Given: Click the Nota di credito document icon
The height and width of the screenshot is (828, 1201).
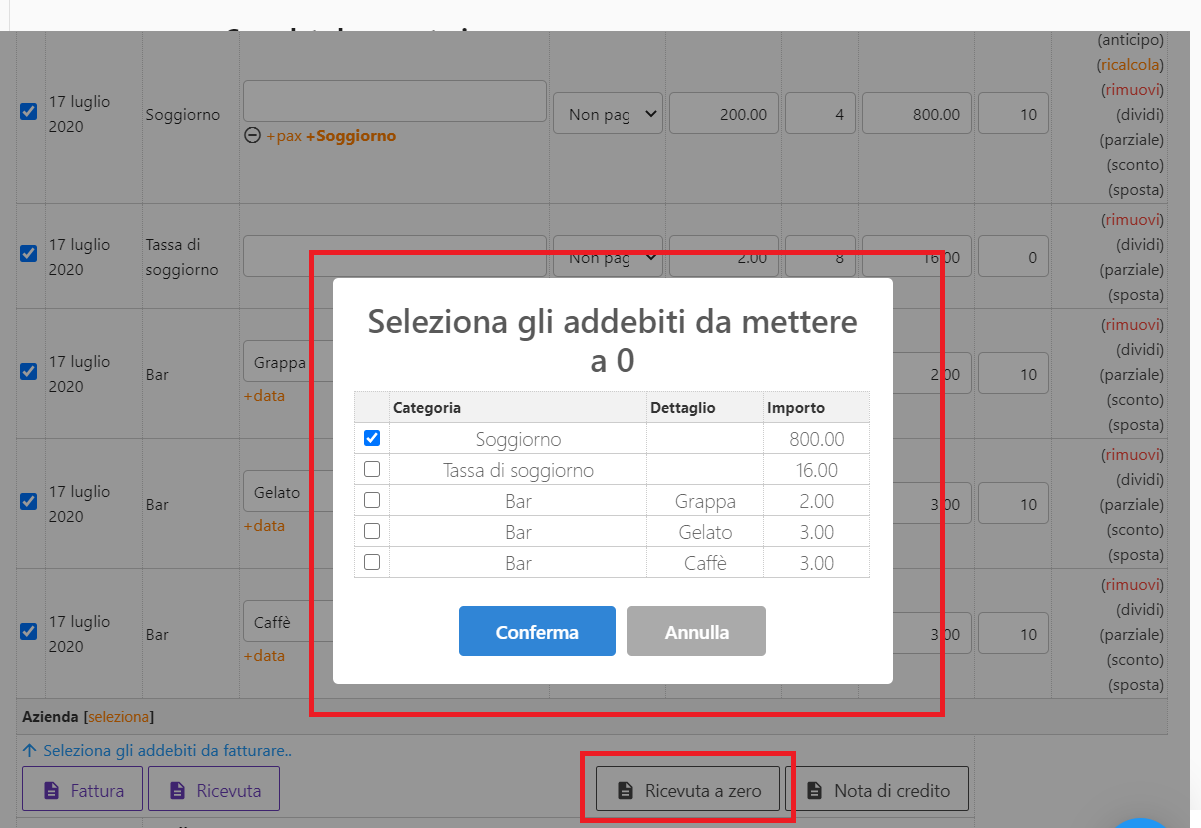Looking at the screenshot, I should point(814,791).
